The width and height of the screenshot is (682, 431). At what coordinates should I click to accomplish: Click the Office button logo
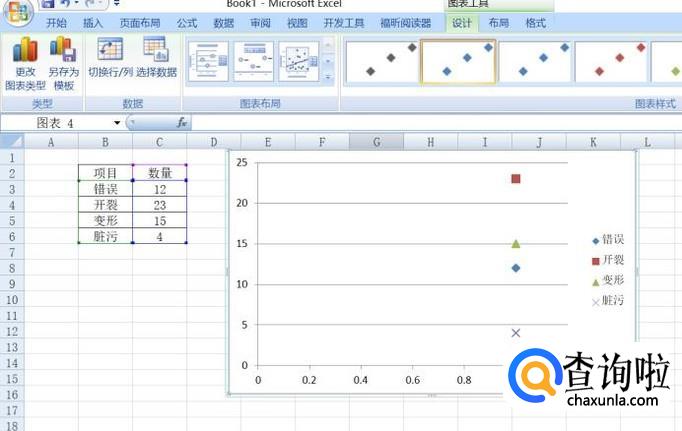(18, 13)
